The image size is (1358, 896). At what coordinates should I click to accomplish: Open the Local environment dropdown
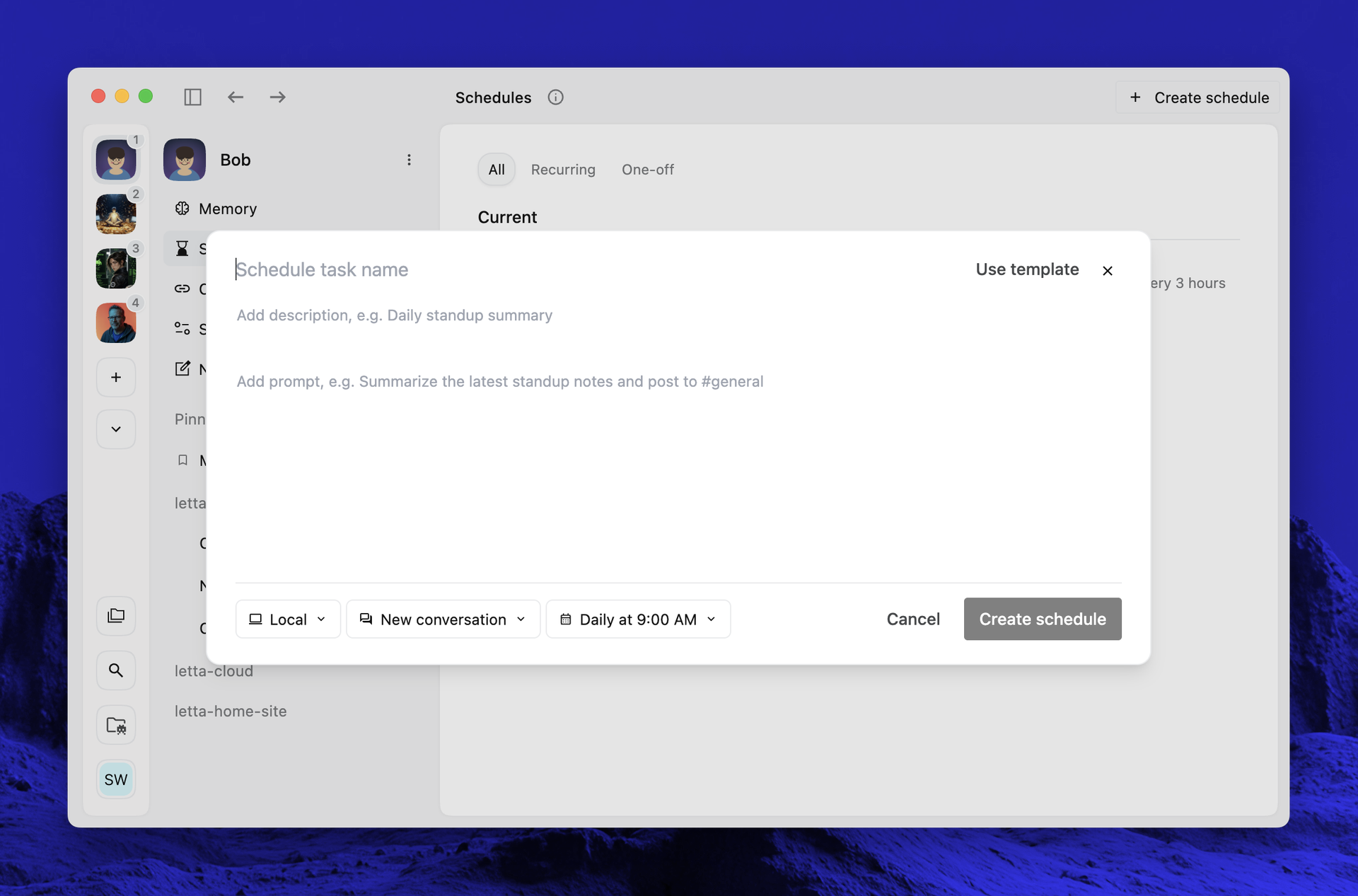[288, 619]
